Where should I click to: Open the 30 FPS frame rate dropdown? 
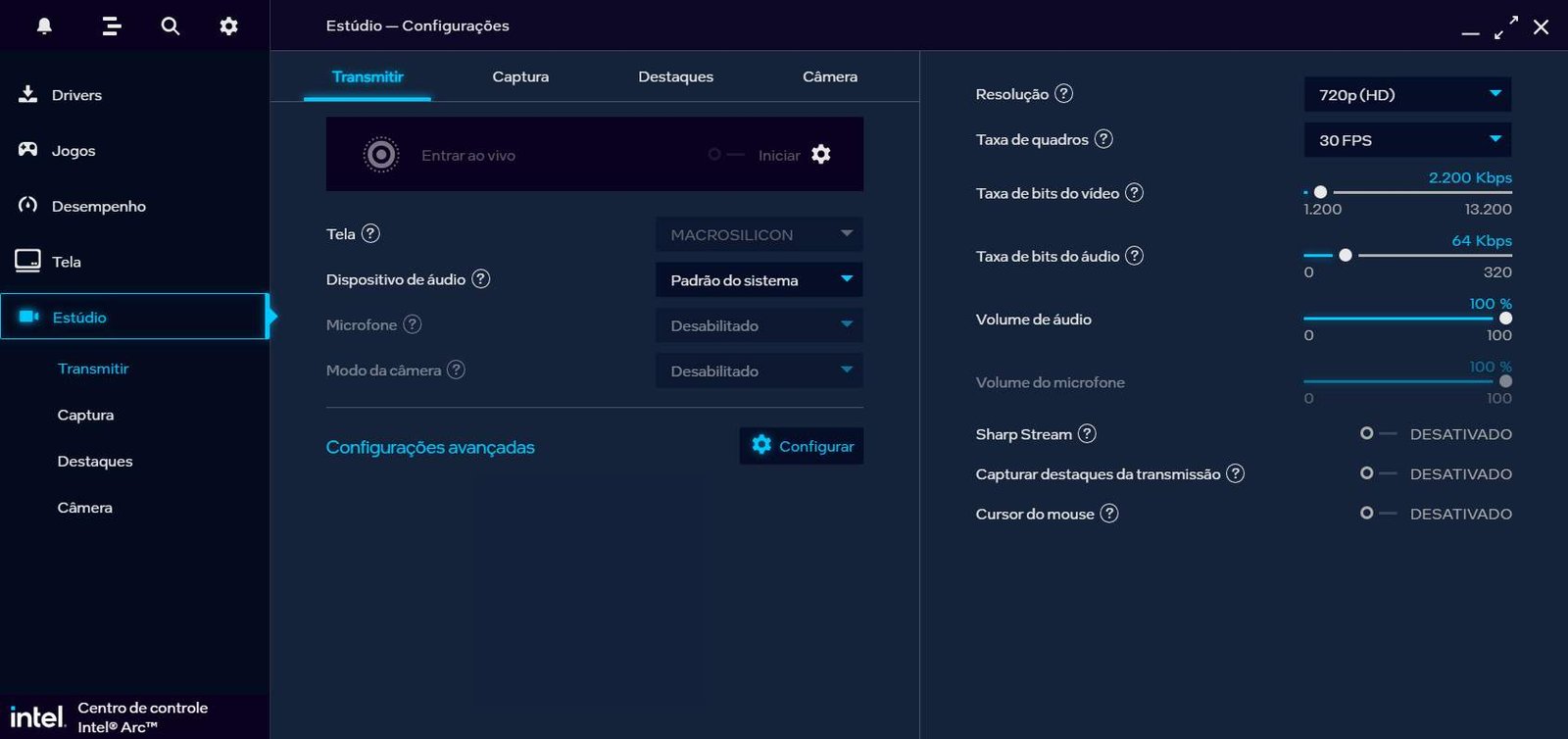(x=1406, y=140)
